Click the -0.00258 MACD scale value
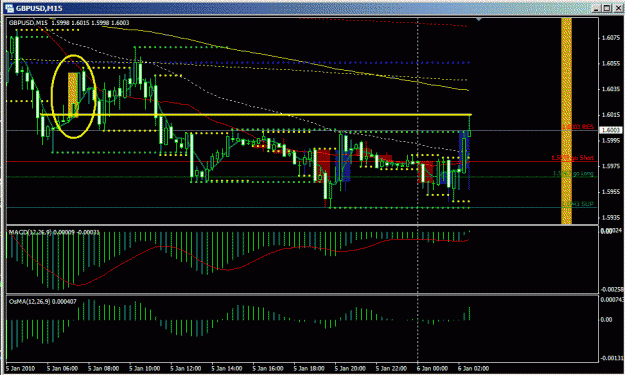Screen dimensions: 625x375 click(x=611, y=289)
